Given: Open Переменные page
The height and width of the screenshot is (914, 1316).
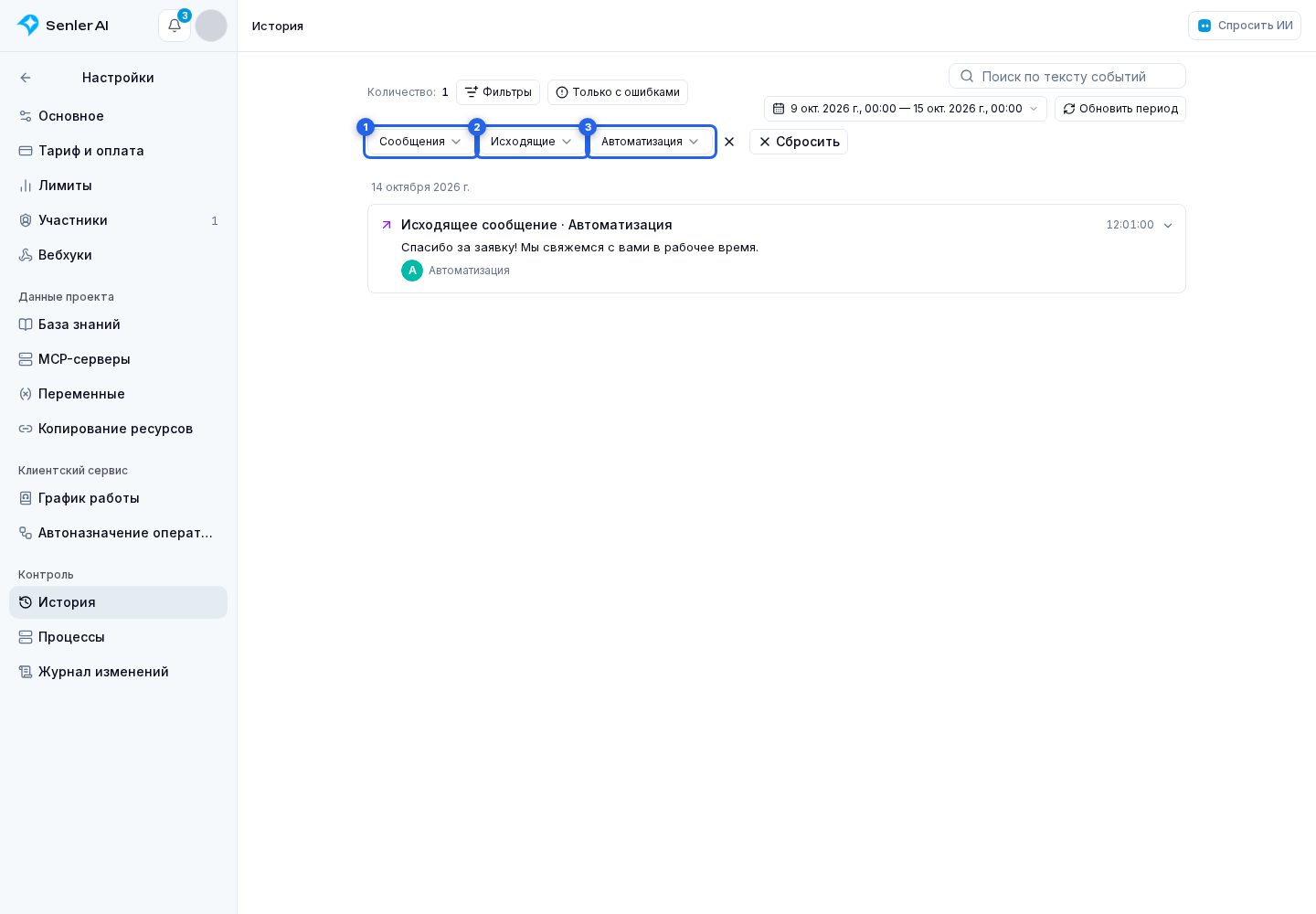Looking at the screenshot, I should [x=119, y=394].
